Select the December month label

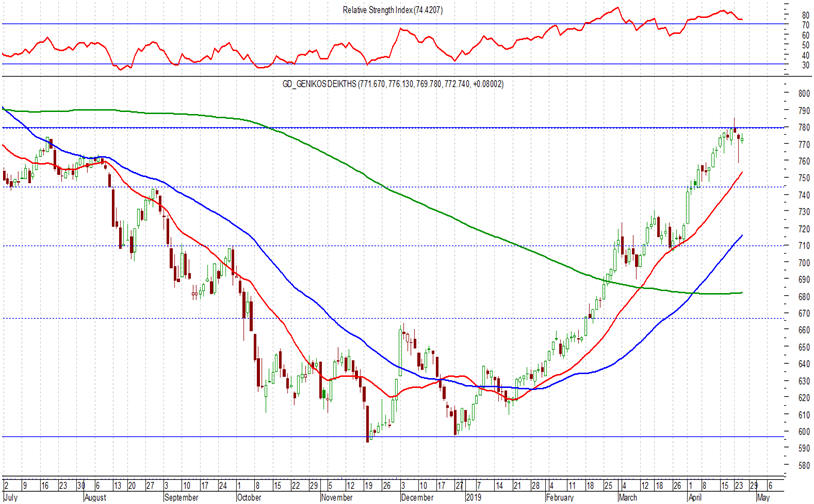pyautogui.click(x=417, y=497)
